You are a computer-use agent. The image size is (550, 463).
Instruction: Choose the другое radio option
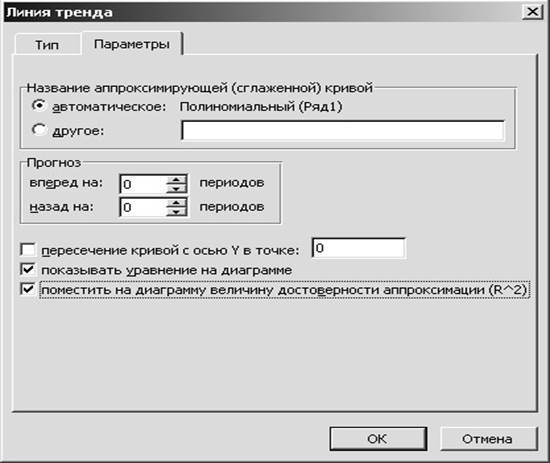[x=39, y=130]
